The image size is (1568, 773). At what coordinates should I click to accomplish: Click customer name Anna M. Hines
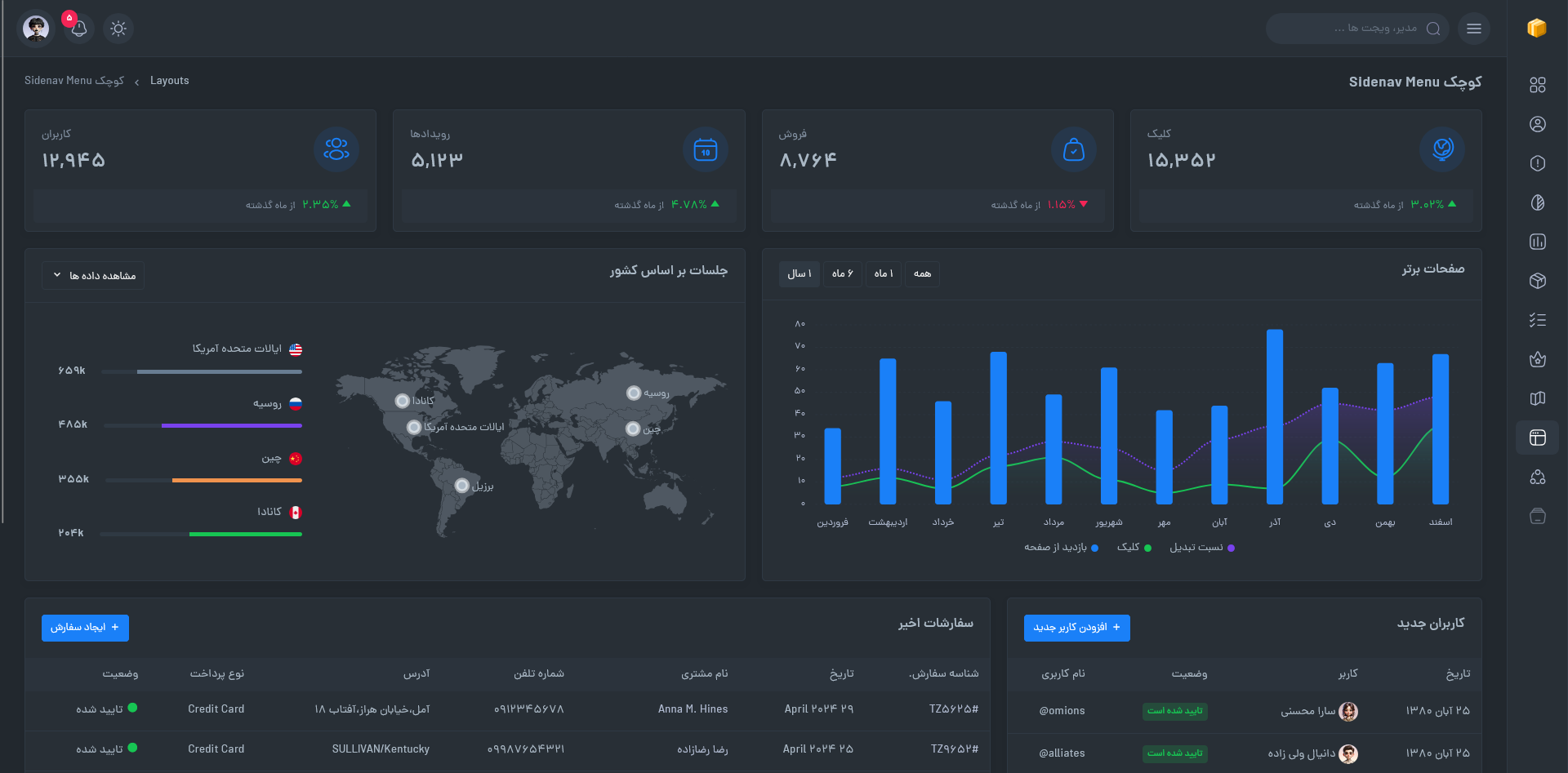click(x=693, y=709)
